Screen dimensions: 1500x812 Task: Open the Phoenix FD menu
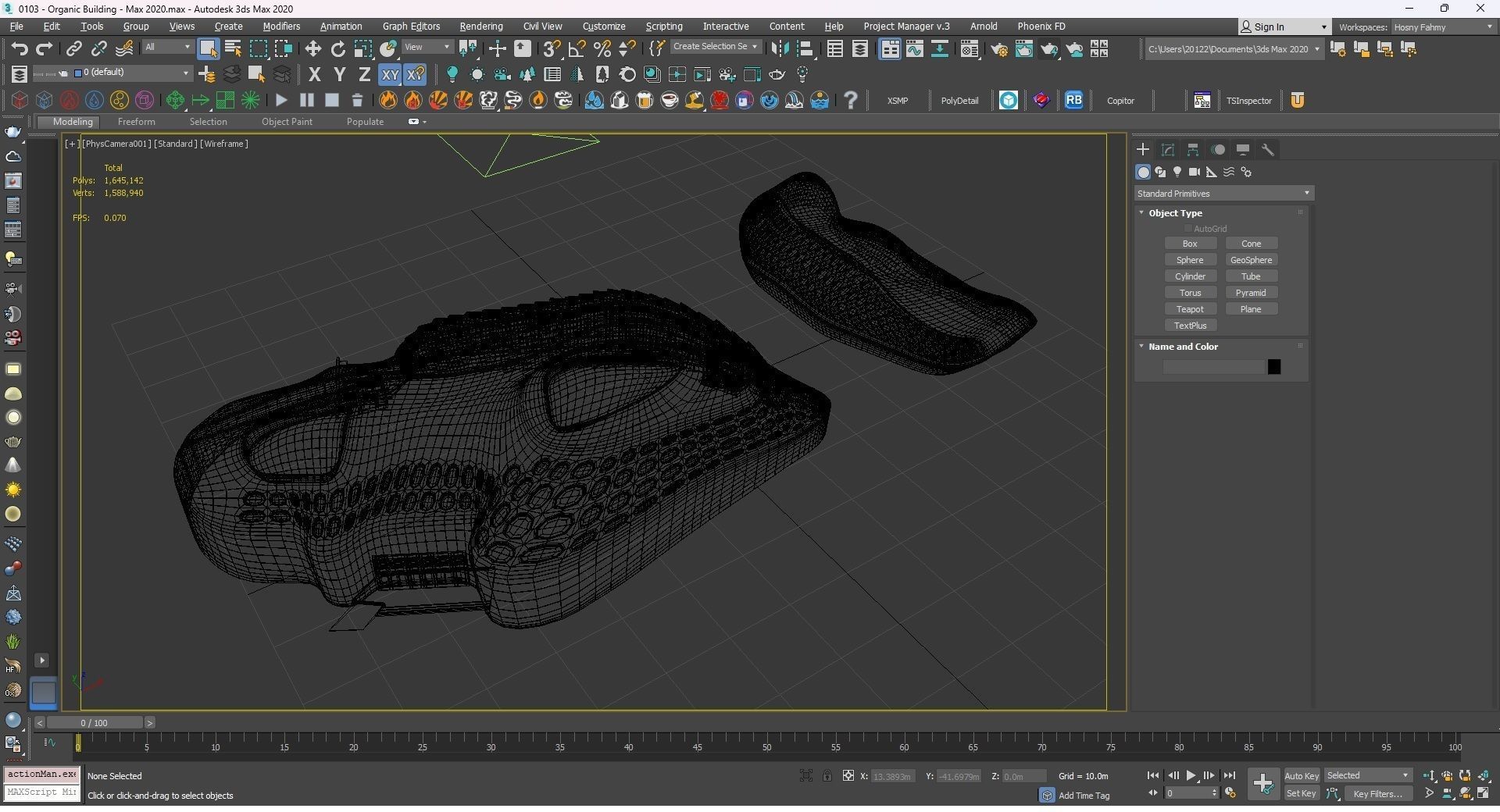pos(1041,27)
